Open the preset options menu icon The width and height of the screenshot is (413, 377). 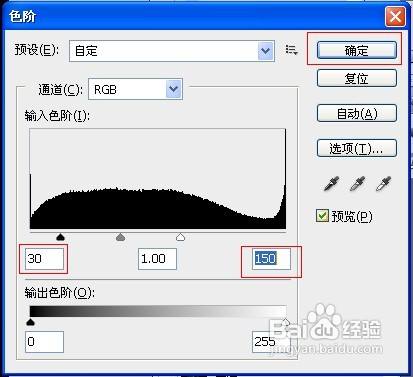[291, 50]
